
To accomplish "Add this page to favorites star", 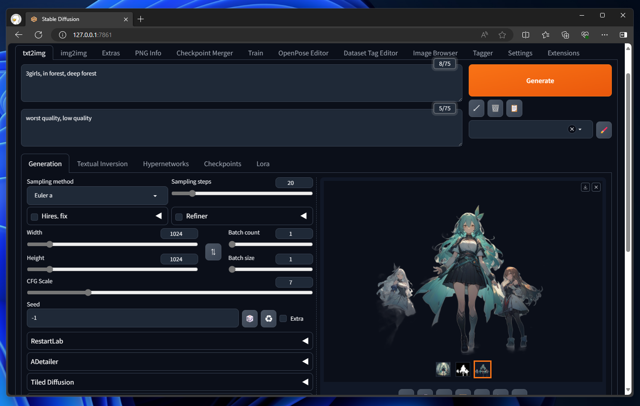I will point(502,35).
